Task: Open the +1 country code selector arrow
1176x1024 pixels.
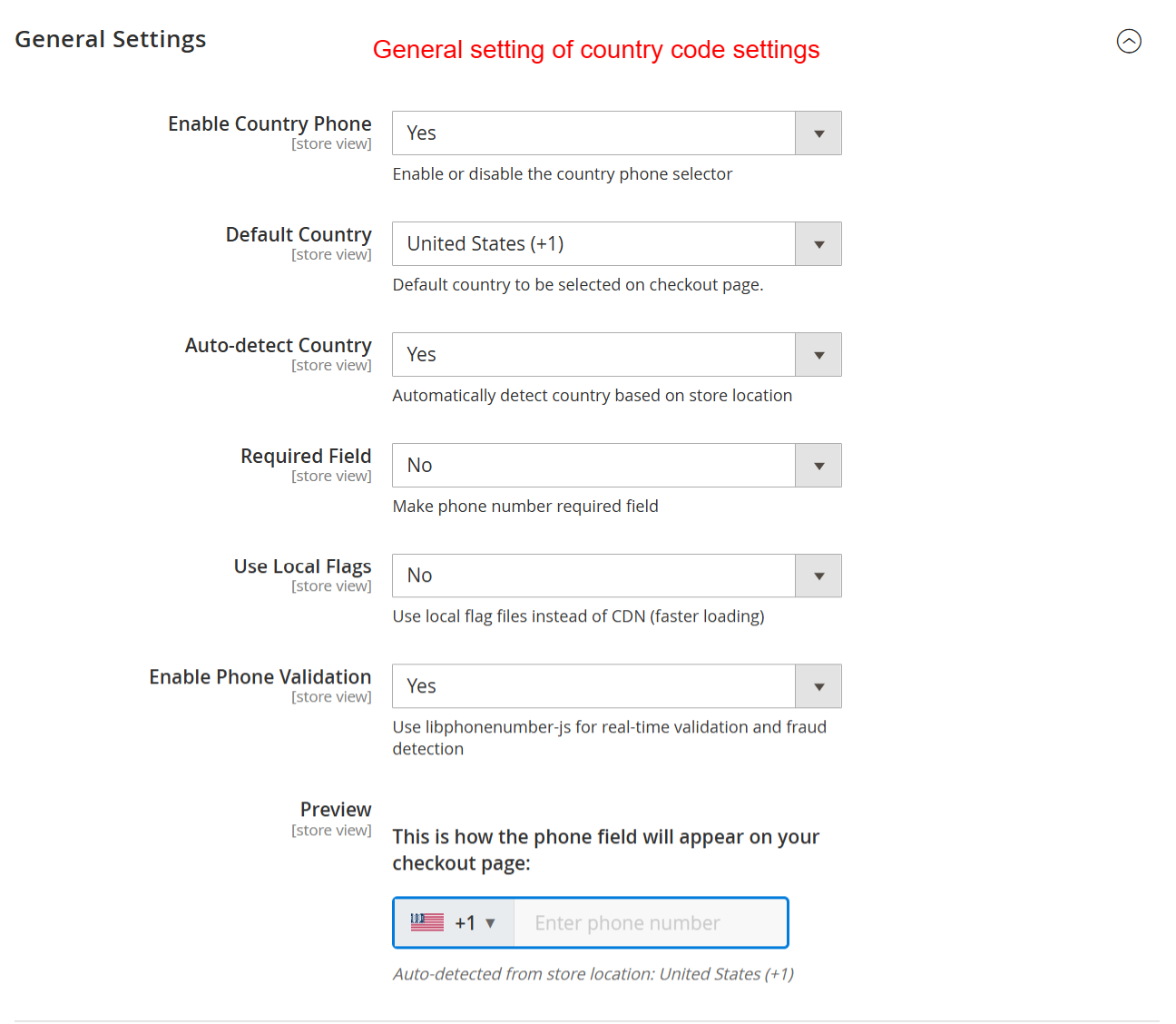Action: pyautogui.click(x=491, y=923)
